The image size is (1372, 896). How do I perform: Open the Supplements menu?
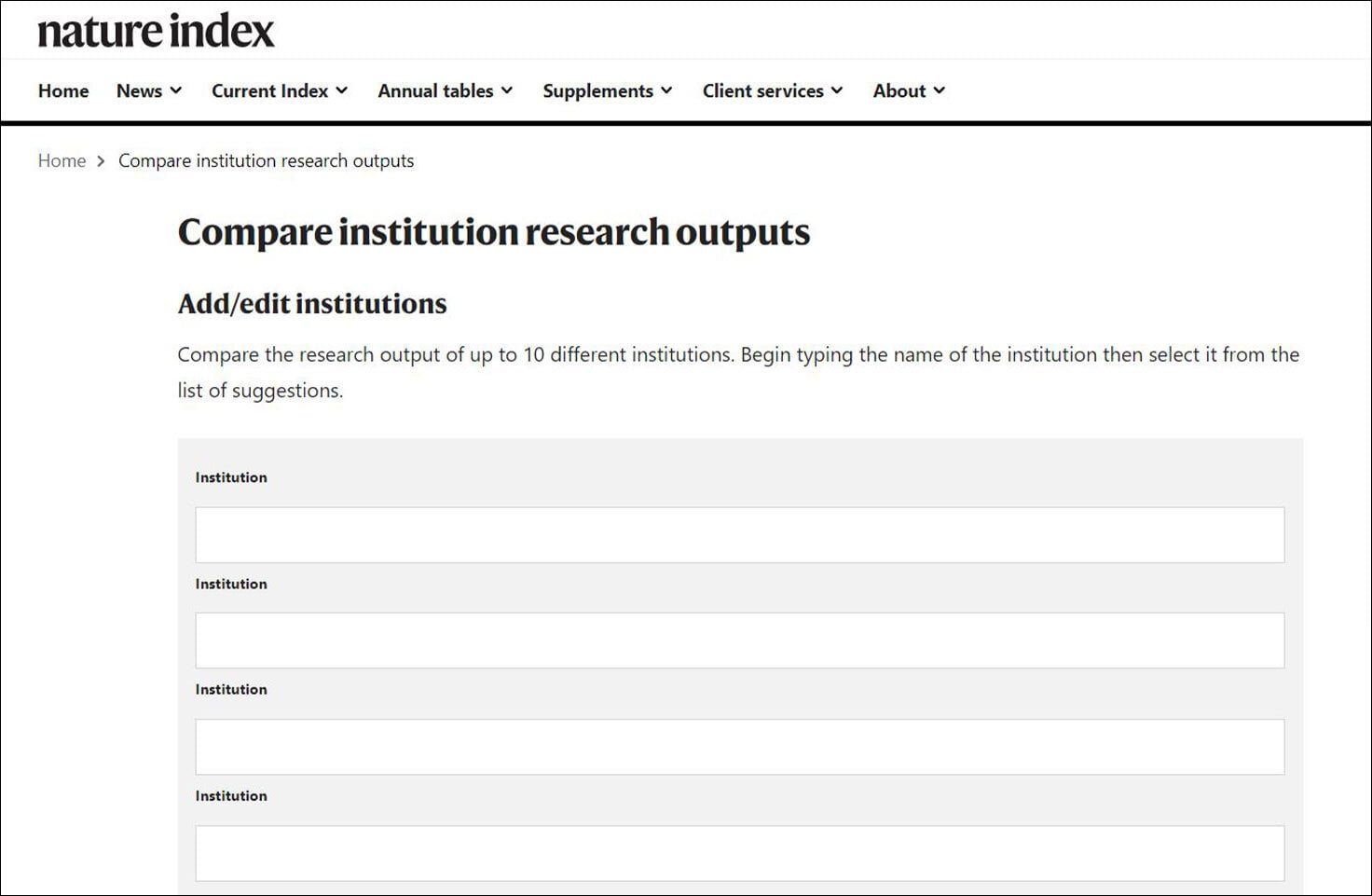597,90
